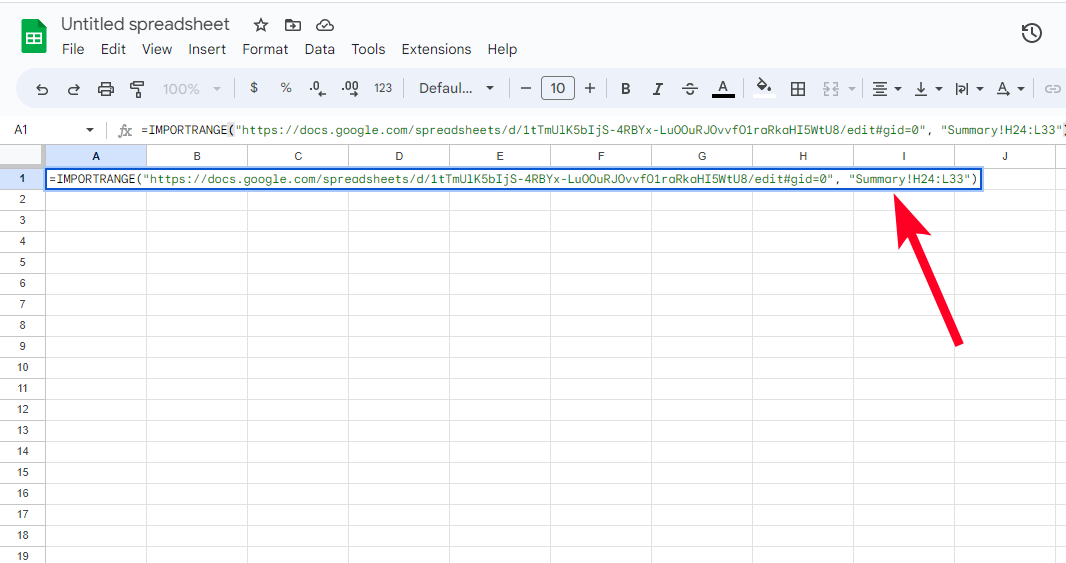Open the File menu
The width and height of the screenshot is (1066, 563).
tap(73, 49)
